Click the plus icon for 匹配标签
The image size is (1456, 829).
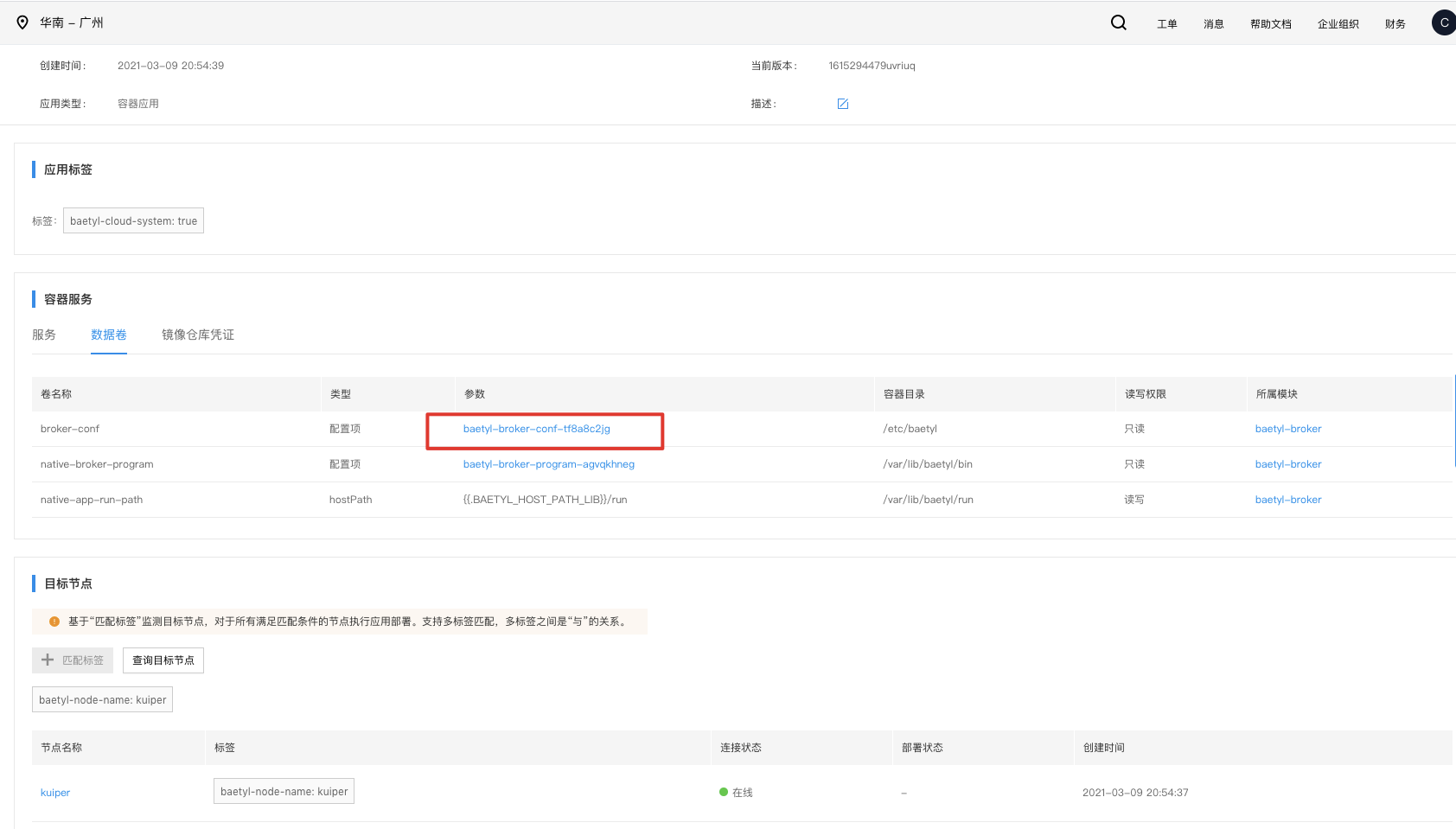(48, 660)
